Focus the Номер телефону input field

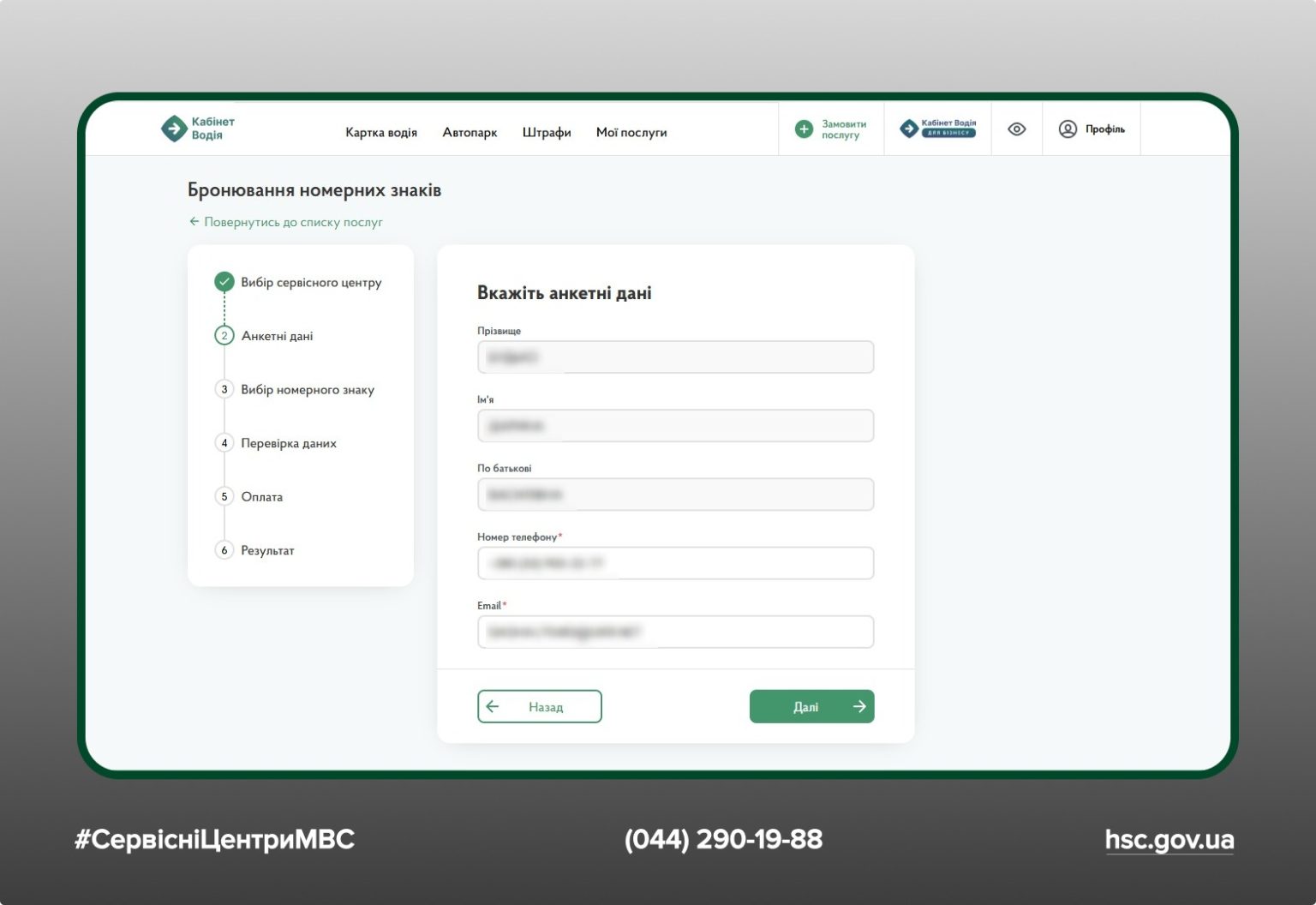(x=675, y=563)
